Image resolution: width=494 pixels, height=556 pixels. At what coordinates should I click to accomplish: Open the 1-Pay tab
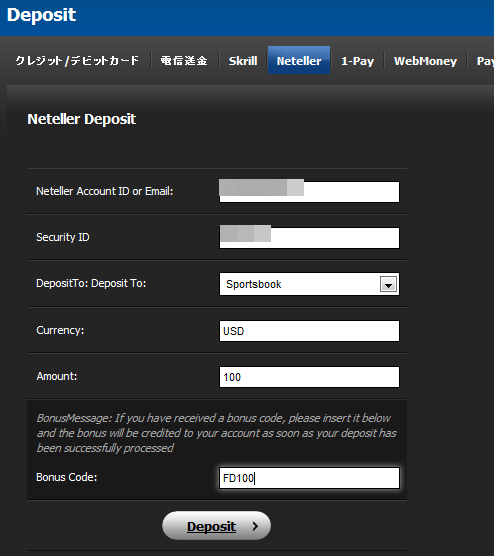(x=357, y=61)
